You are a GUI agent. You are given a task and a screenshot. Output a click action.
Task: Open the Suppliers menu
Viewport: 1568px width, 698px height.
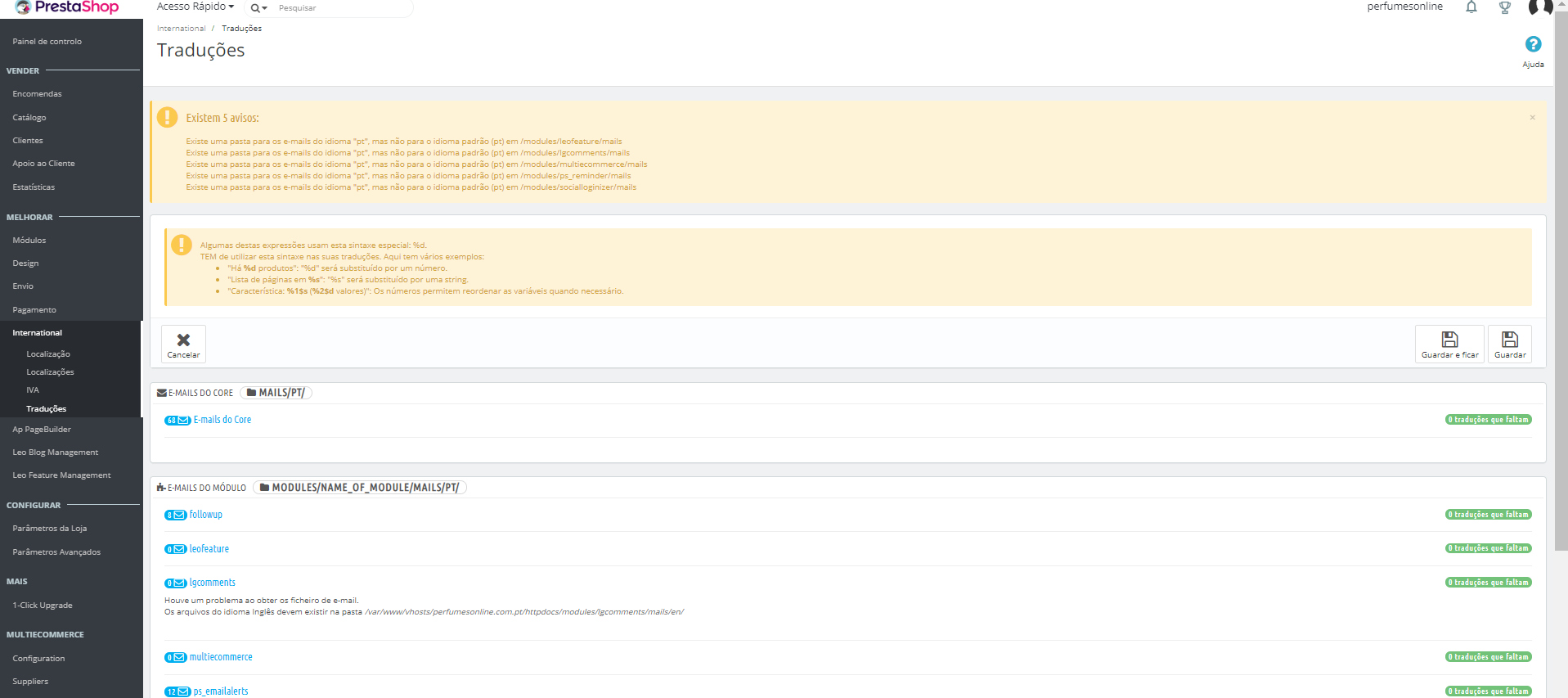click(30, 682)
